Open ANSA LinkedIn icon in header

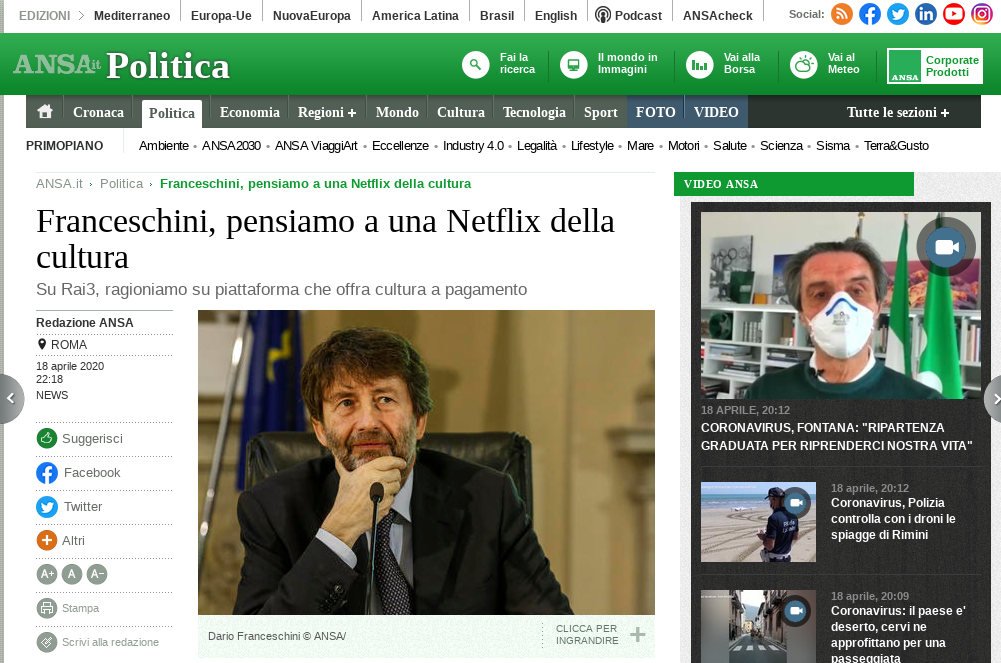coord(926,14)
